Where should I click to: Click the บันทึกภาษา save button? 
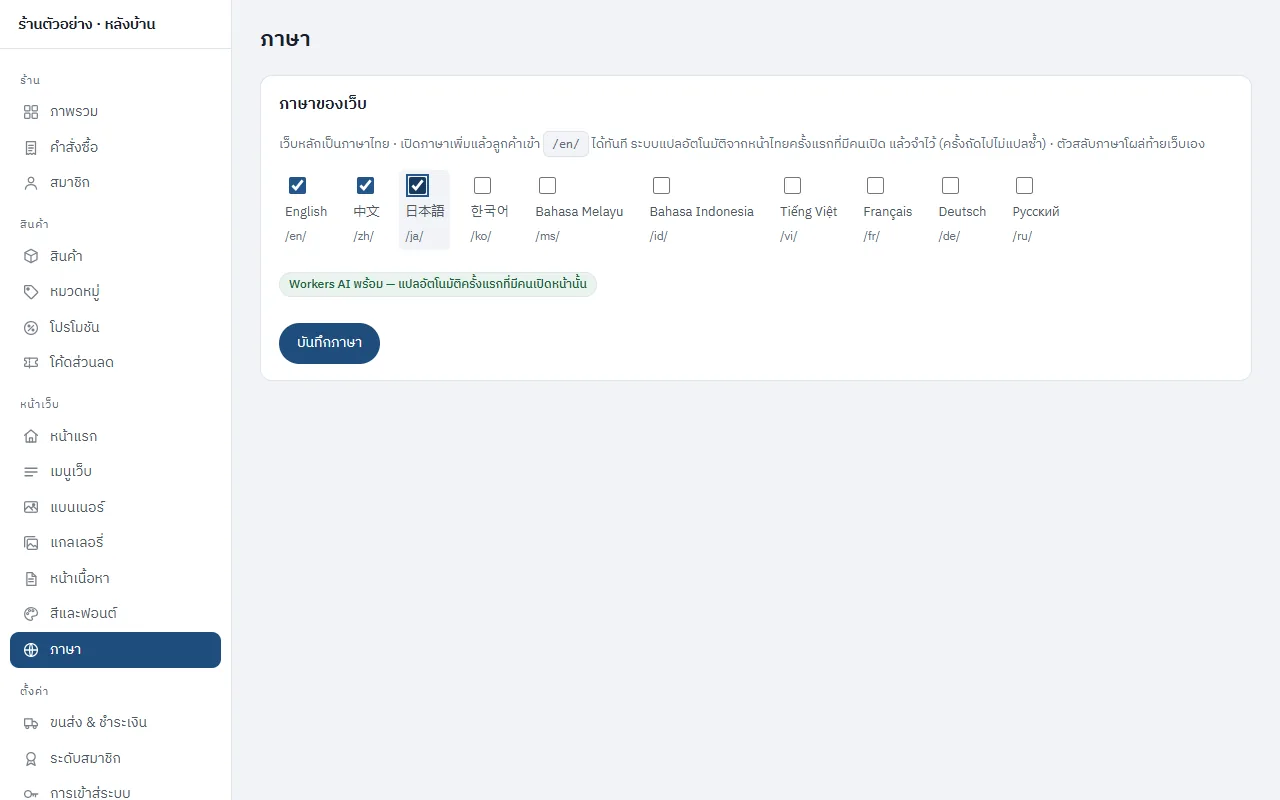click(329, 343)
